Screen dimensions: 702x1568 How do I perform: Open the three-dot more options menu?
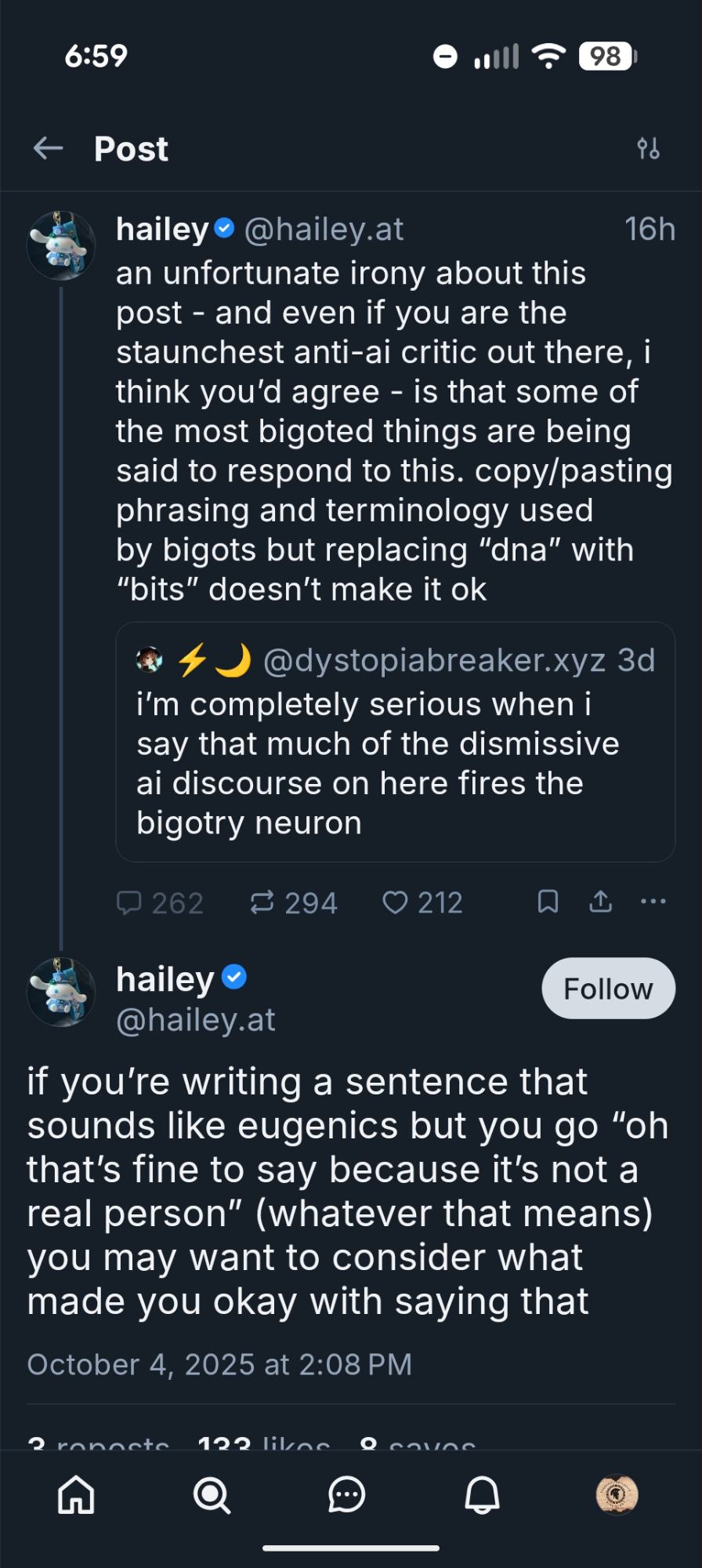point(653,902)
